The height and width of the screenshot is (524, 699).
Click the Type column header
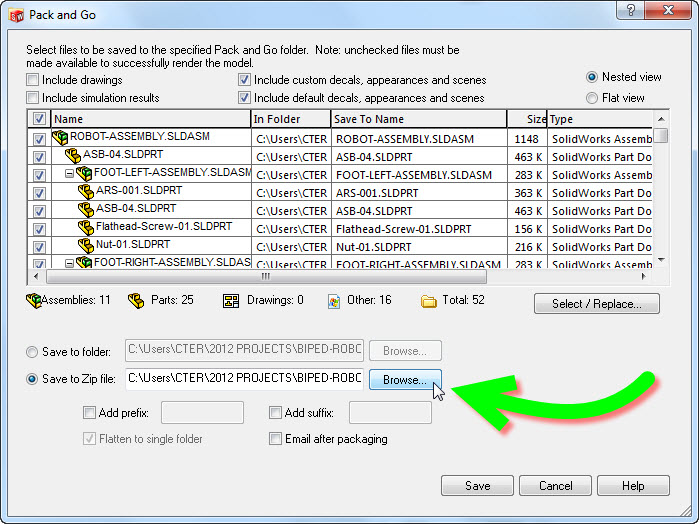pyautogui.click(x=600, y=119)
